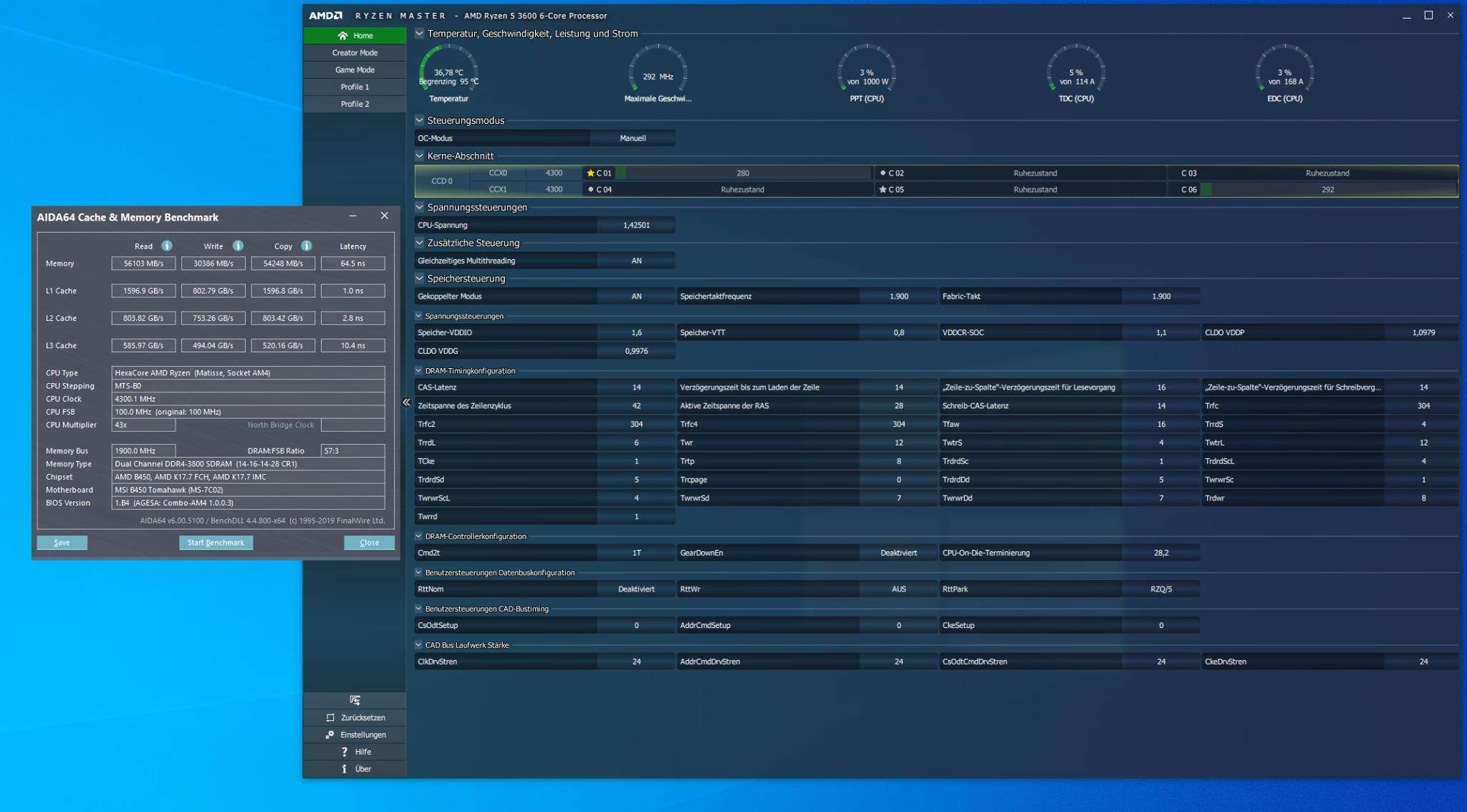Collapse the Speichersteuerung section
The width and height of the screenshot is (1467, 812).
tap(420, 279)
